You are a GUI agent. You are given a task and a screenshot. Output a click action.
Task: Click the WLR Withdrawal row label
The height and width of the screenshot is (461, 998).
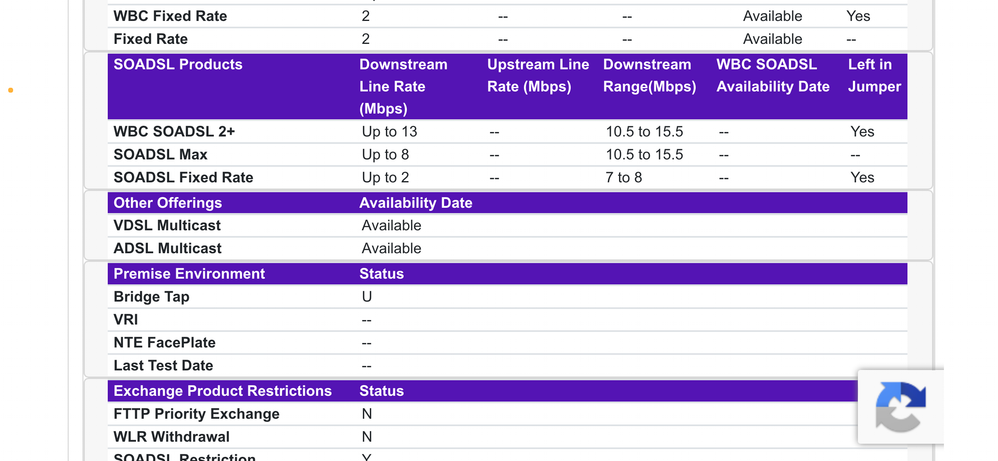171,437
